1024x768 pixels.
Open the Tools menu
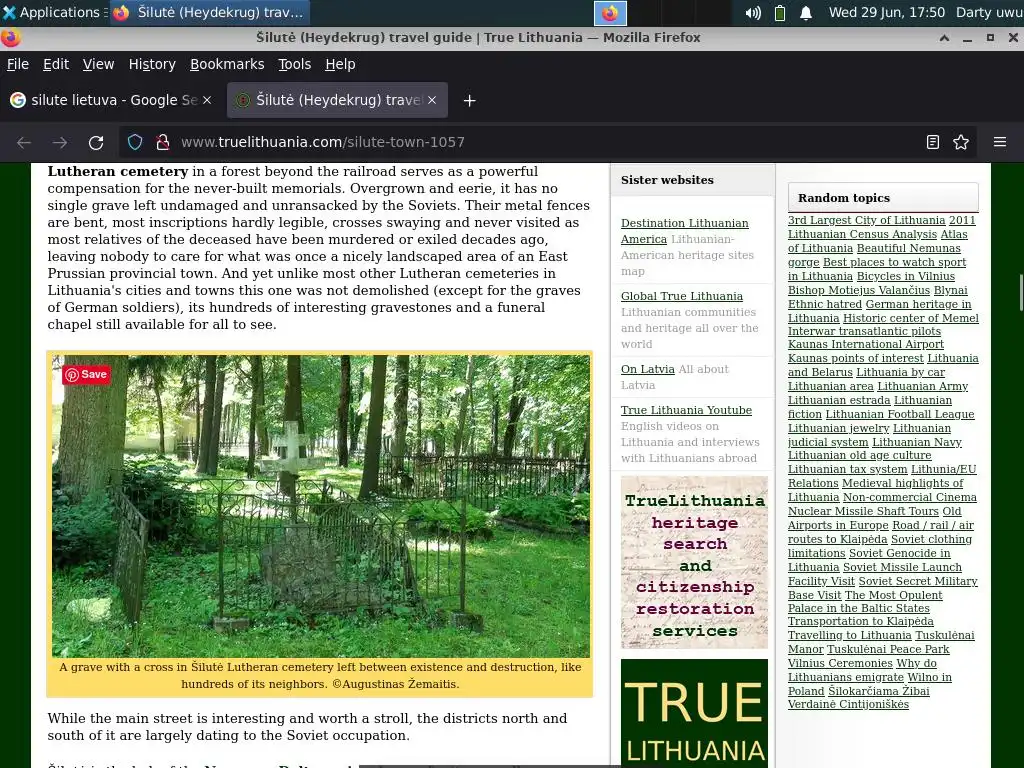click(295, 64)
